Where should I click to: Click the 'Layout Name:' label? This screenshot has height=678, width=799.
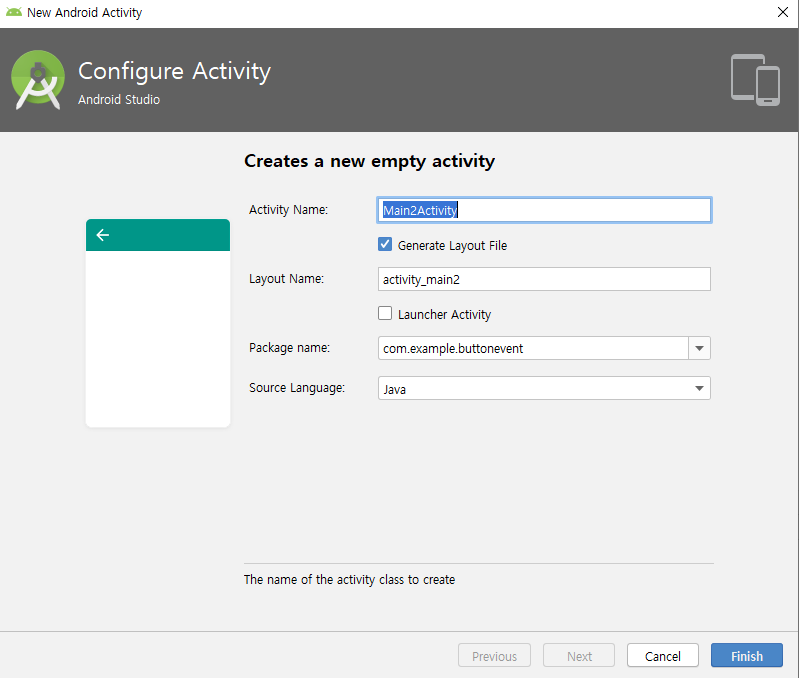coord(286,279)
